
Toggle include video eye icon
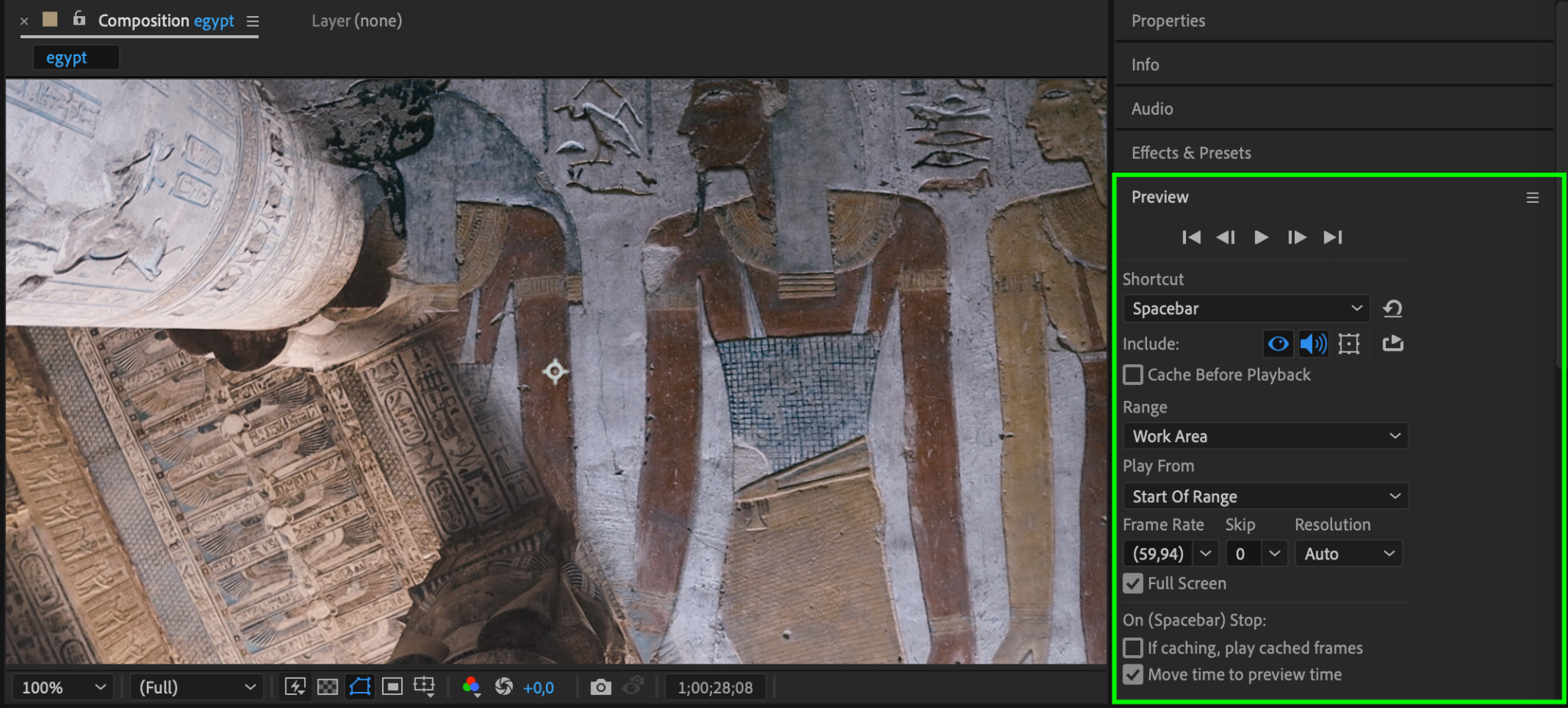[x=1278, y=344]
